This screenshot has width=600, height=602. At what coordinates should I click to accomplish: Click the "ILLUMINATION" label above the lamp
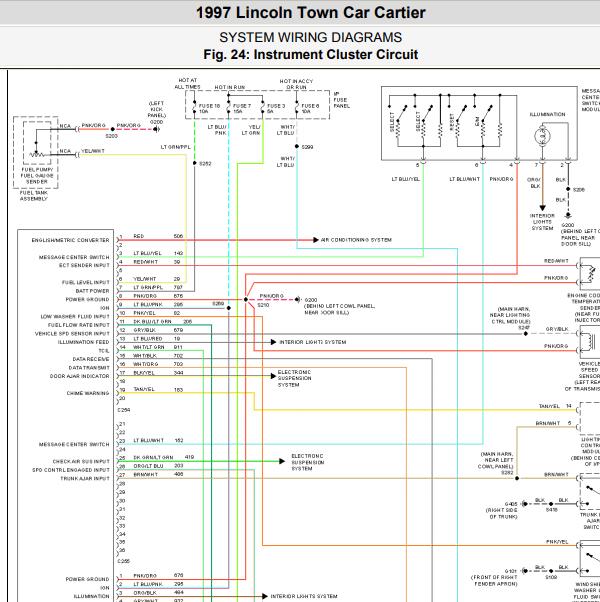547,114
